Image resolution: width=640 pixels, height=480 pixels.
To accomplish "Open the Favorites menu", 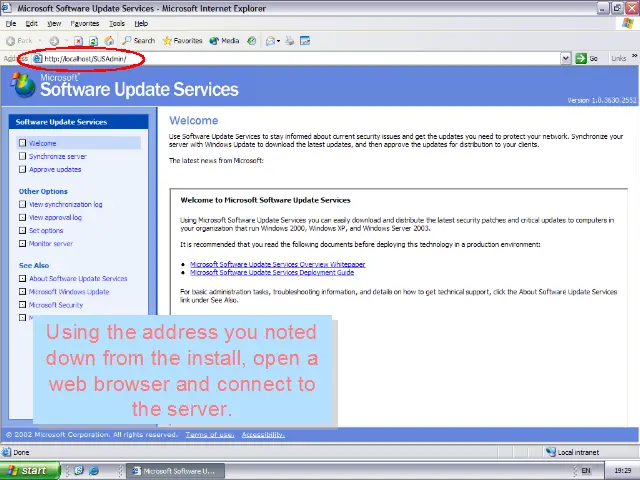I will pos(84,24).
